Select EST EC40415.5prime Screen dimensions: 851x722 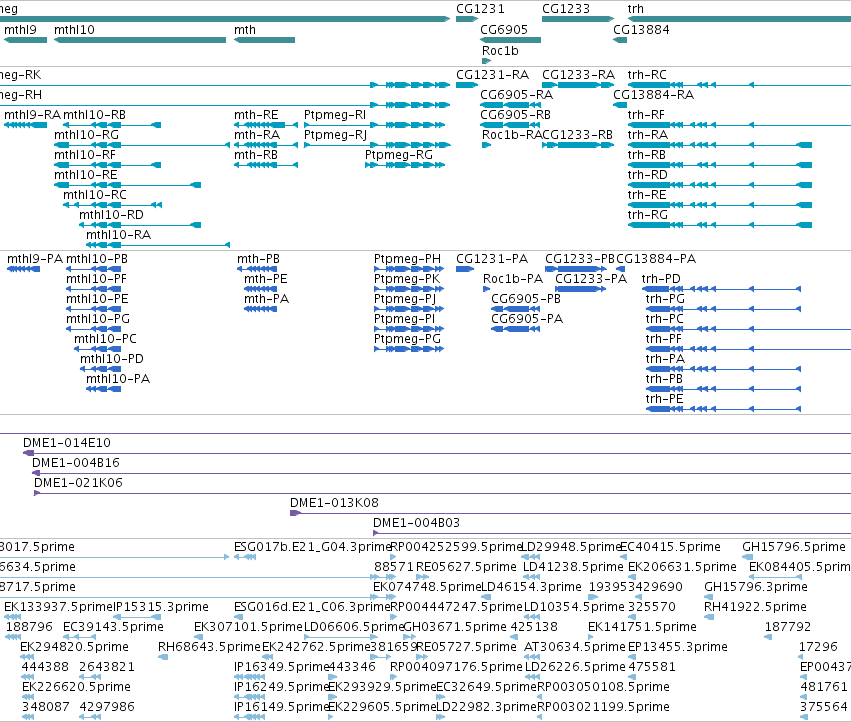pos(670,547)
